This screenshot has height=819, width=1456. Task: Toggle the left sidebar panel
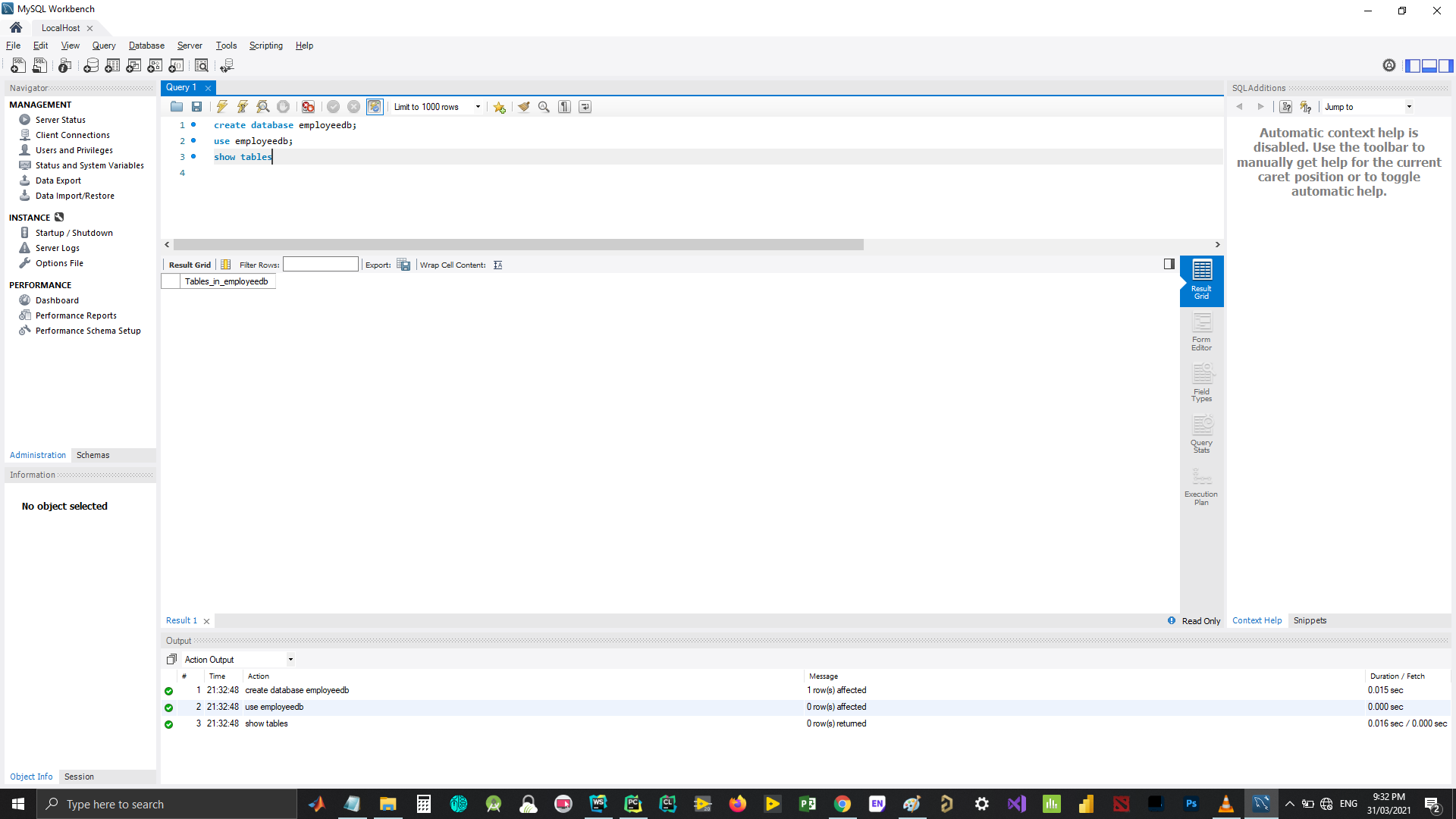[1413, 66]
